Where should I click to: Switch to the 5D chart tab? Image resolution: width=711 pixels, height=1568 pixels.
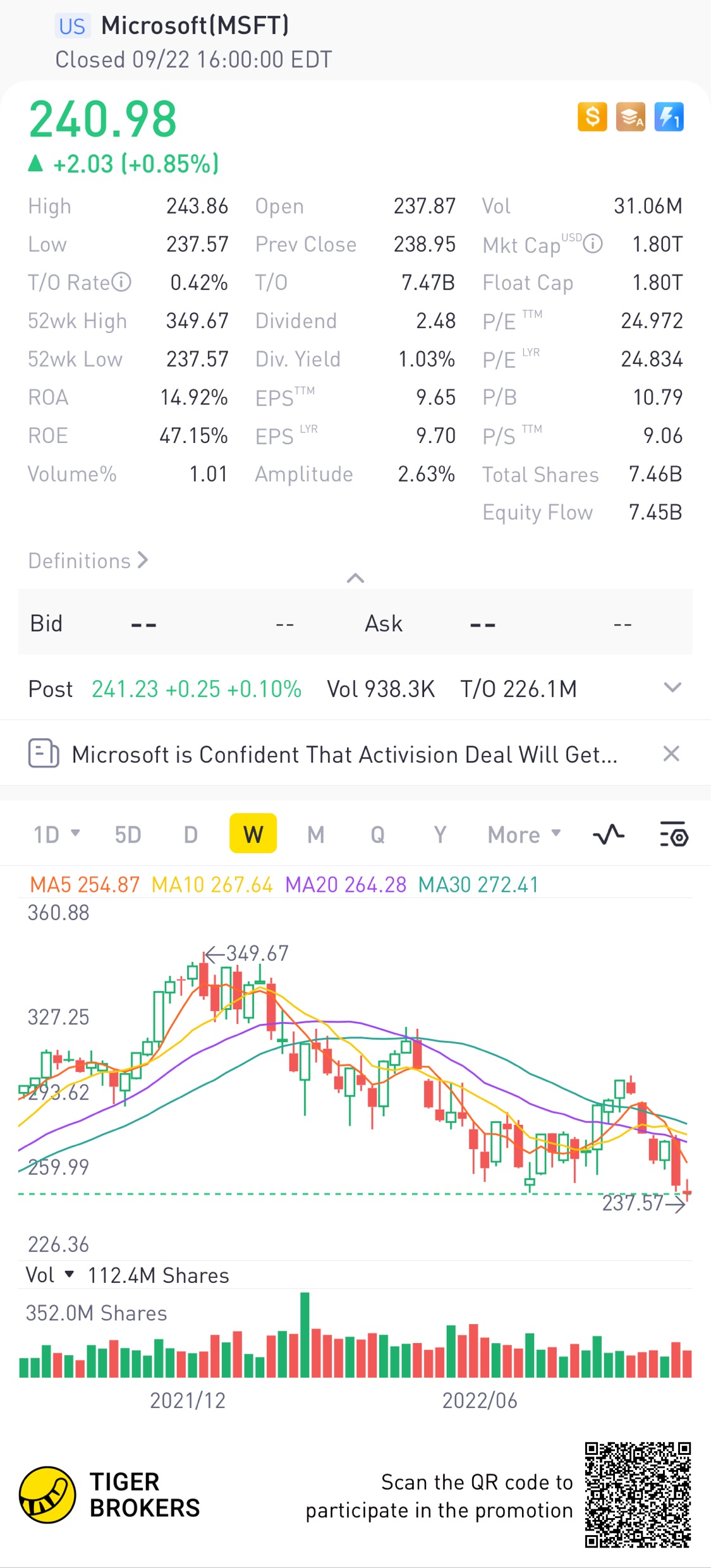coord(128,834)
